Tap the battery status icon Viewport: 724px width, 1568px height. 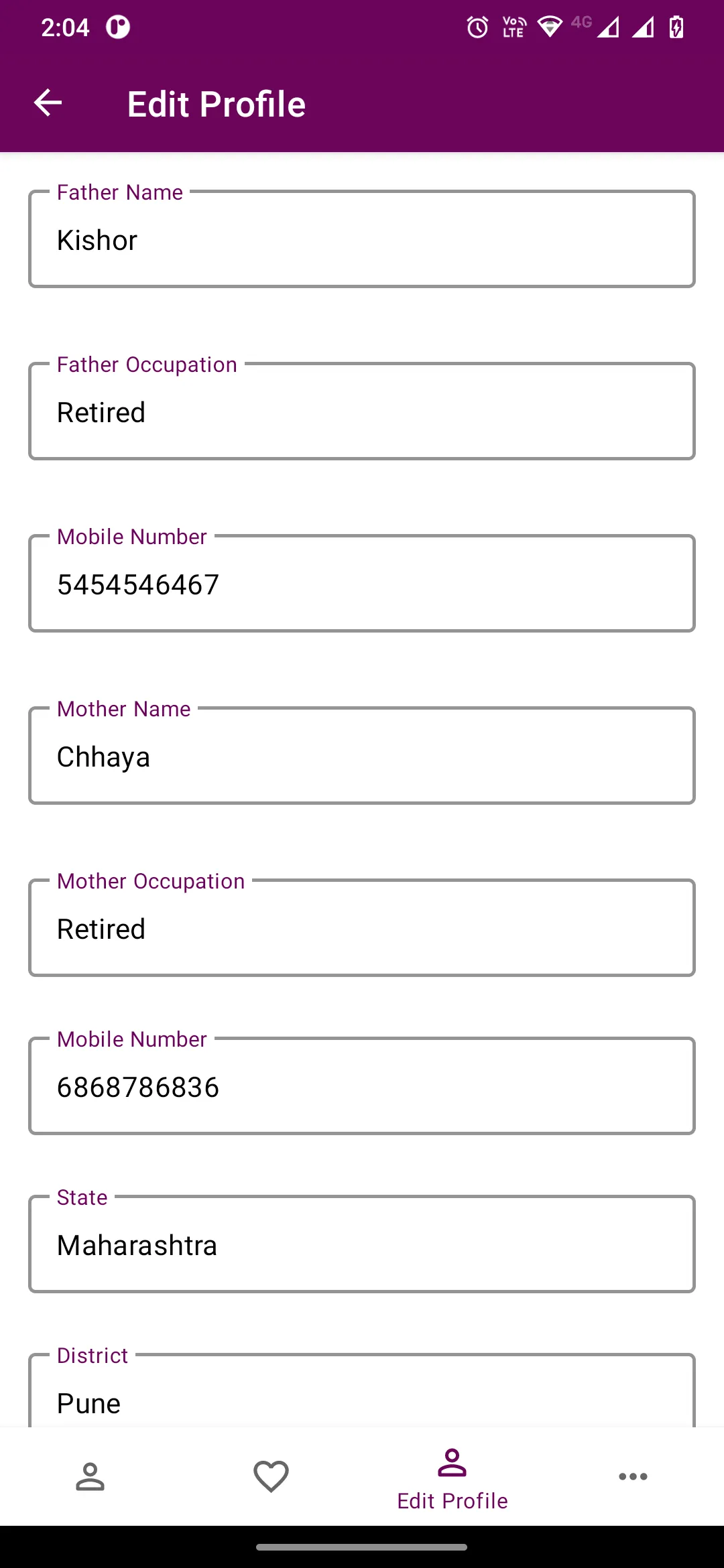[676, 27]
